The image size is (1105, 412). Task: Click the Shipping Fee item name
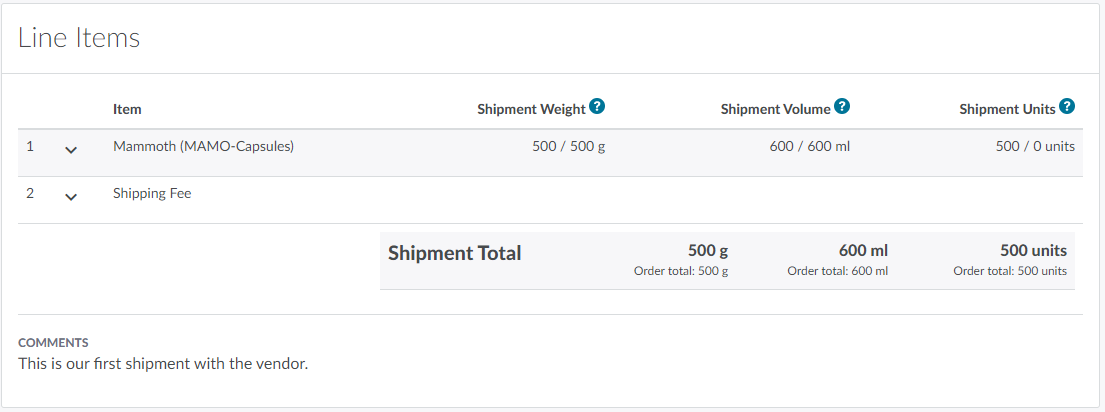pos(152,193)
